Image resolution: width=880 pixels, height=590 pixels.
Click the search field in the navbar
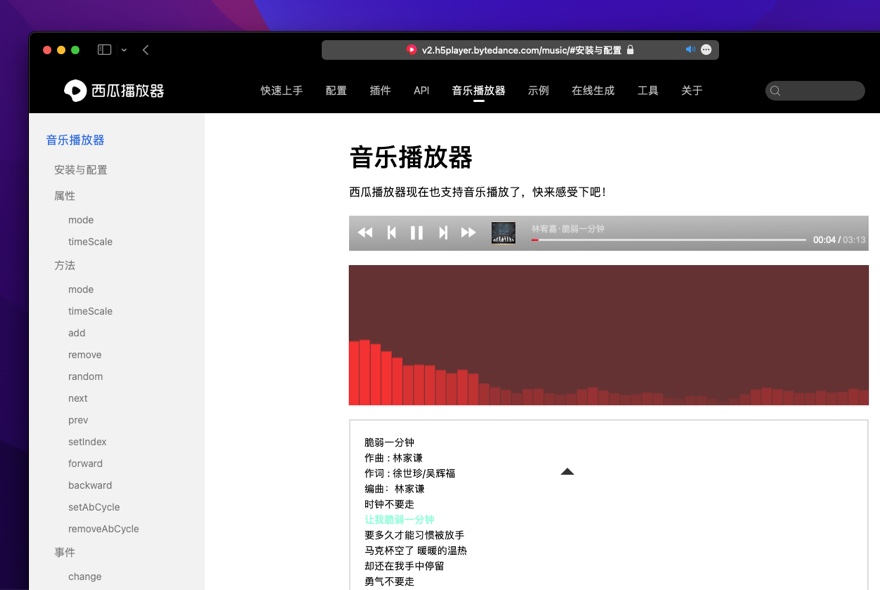(x=815, y=90)
